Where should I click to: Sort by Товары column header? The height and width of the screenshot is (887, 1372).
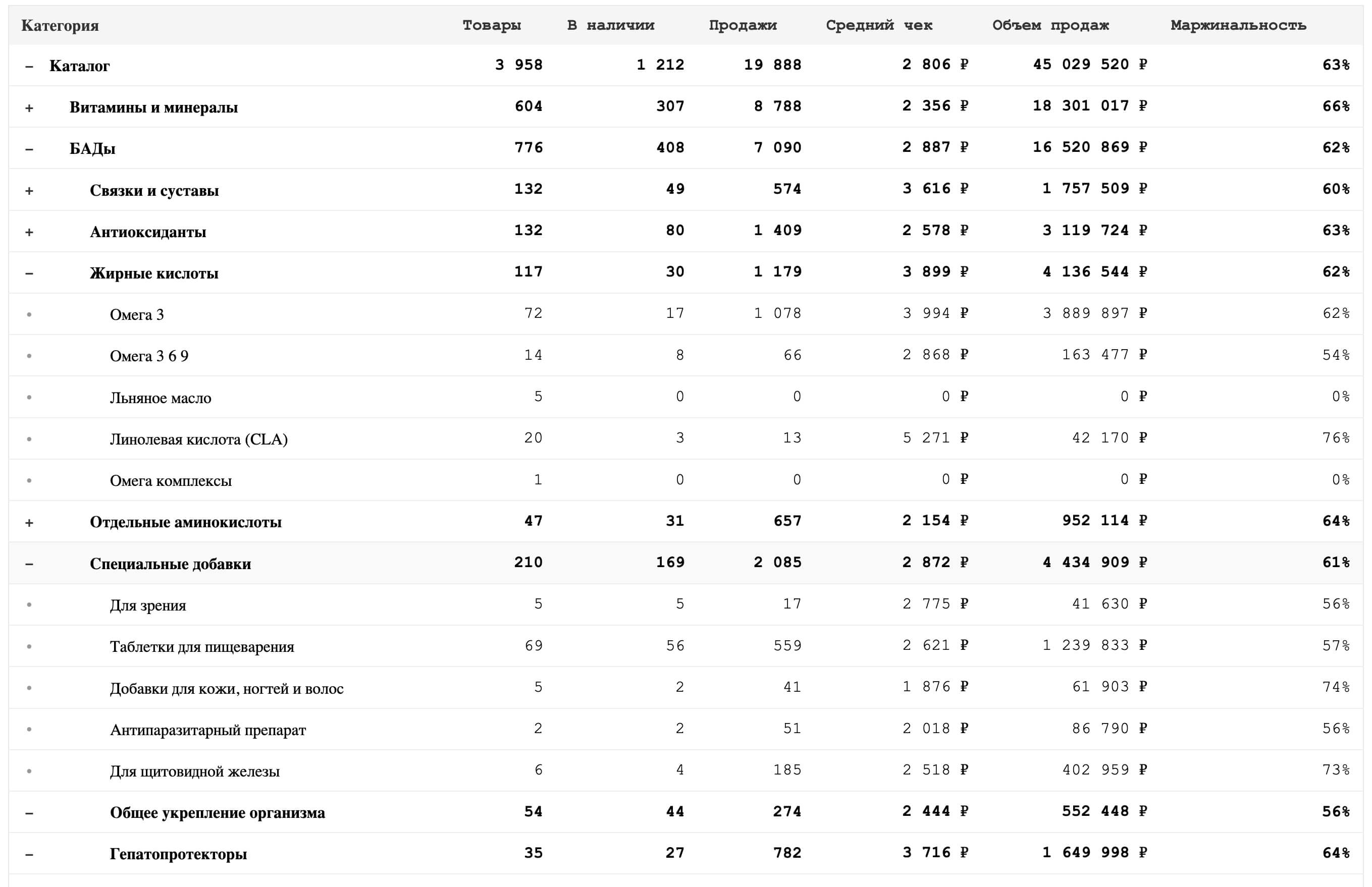(492, 25)
